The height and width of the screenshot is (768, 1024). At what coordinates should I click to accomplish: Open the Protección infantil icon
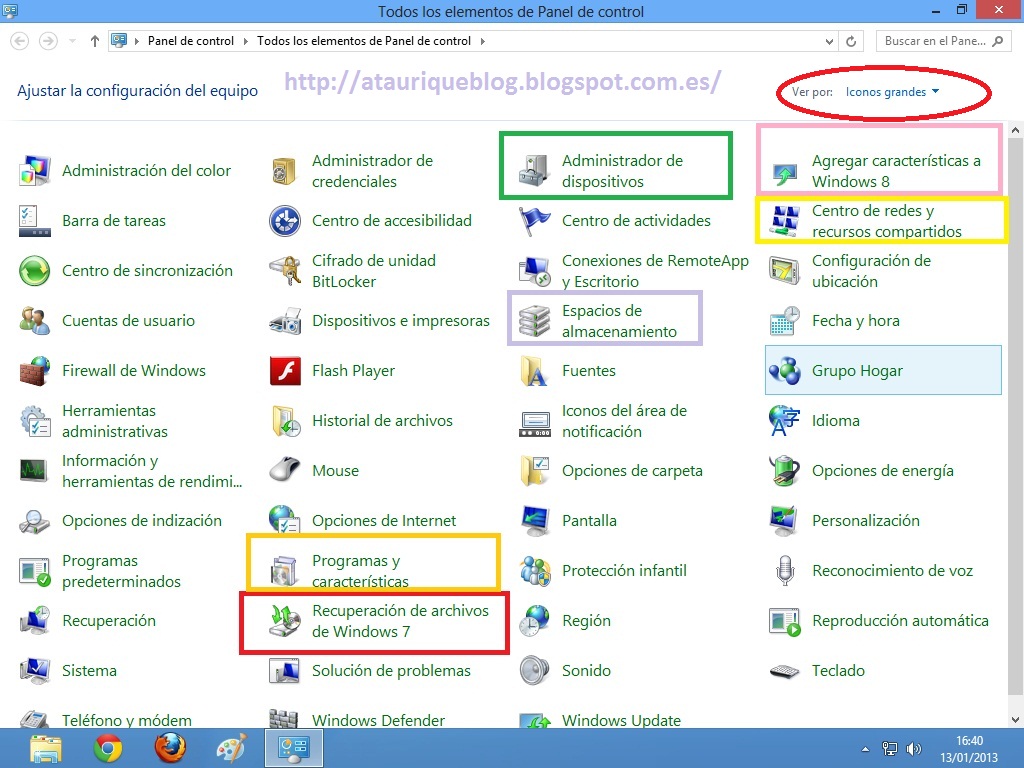point(535,571)
